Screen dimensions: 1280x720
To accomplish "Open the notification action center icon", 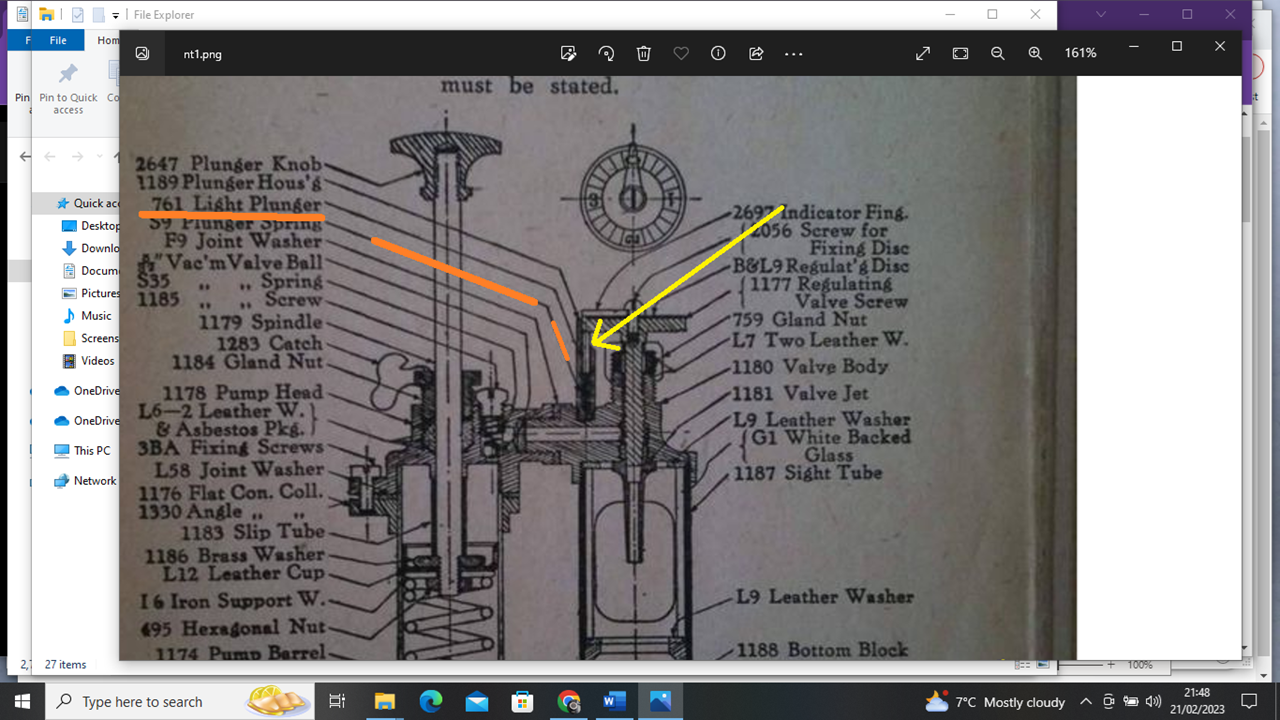I will 1248,702.
